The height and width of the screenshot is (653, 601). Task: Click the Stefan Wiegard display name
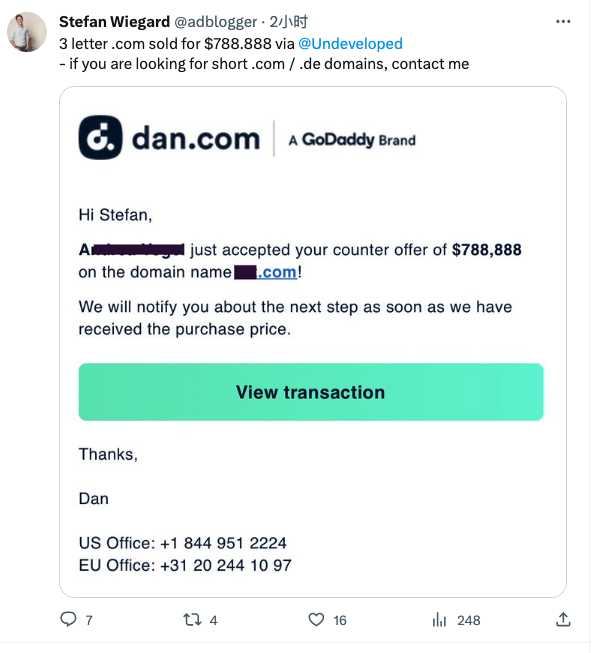coord(115,22)
